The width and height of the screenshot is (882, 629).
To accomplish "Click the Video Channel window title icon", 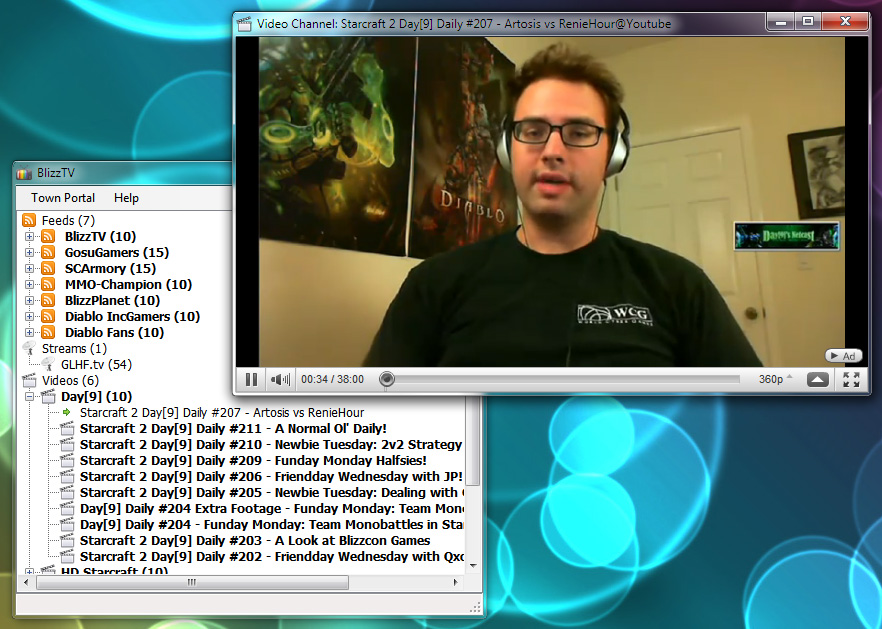I will coord(244,24).
